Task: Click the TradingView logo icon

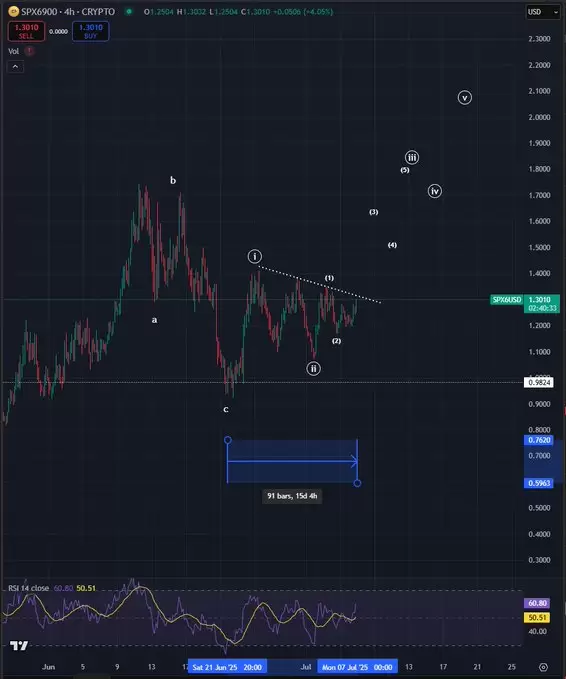Action: [x=19, y=646]
